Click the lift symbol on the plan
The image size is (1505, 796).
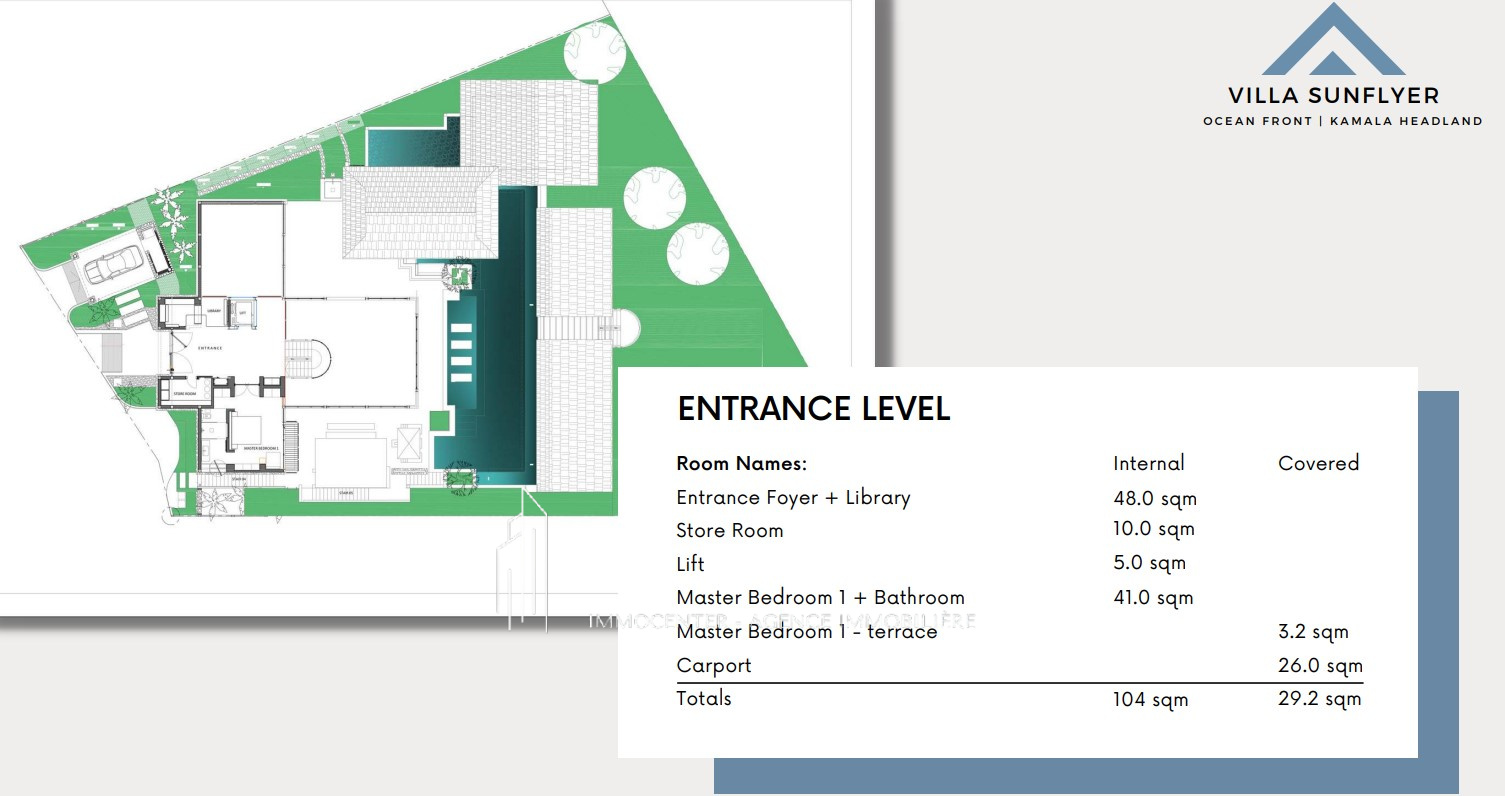242,312
